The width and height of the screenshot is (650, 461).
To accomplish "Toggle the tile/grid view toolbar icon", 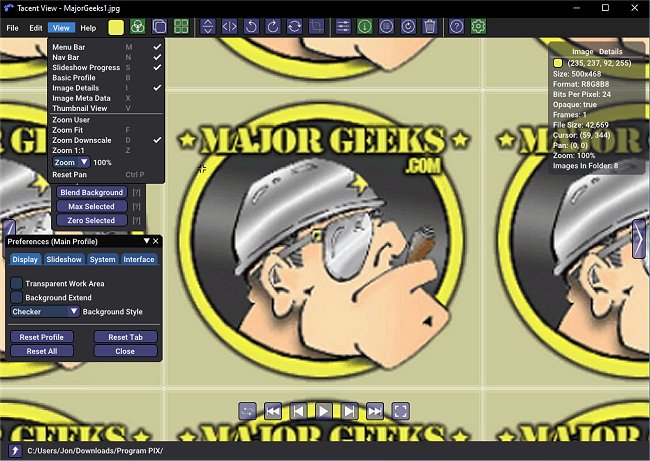I will click(x=181, y=27).
